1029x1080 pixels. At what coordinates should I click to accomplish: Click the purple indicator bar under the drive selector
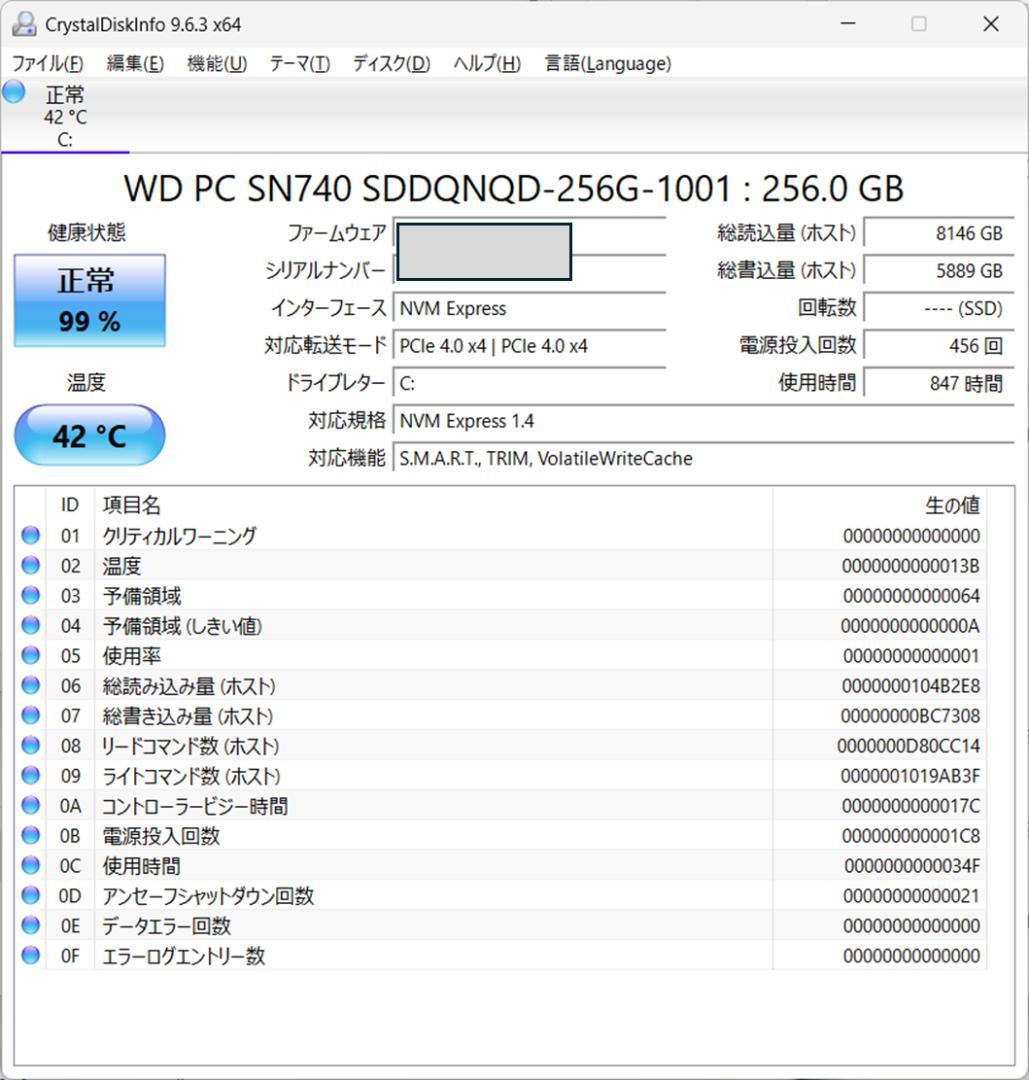(x=65, y=152)
